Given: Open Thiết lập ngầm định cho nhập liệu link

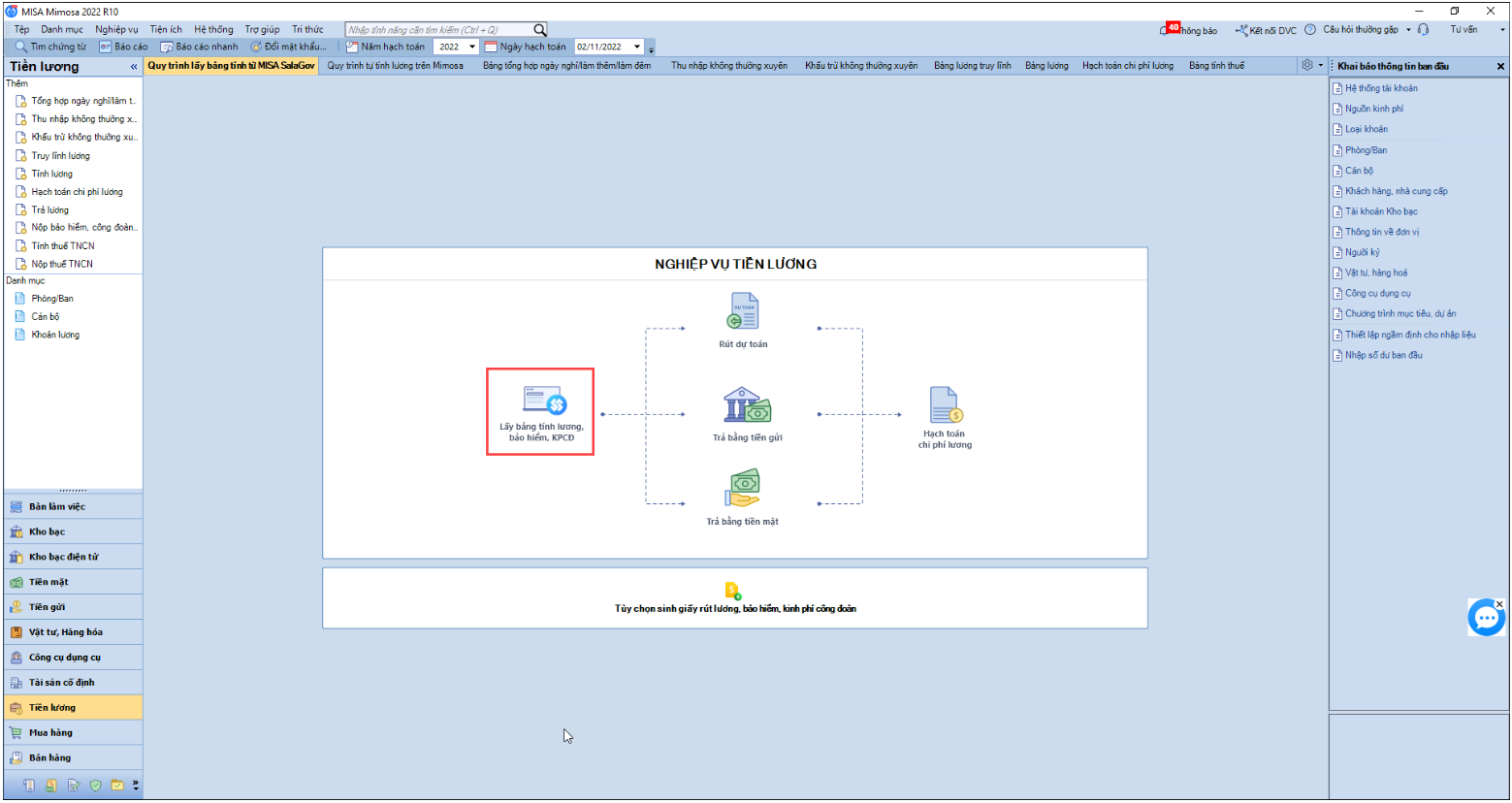Looking at the screenshot, I should (1410, 335).
